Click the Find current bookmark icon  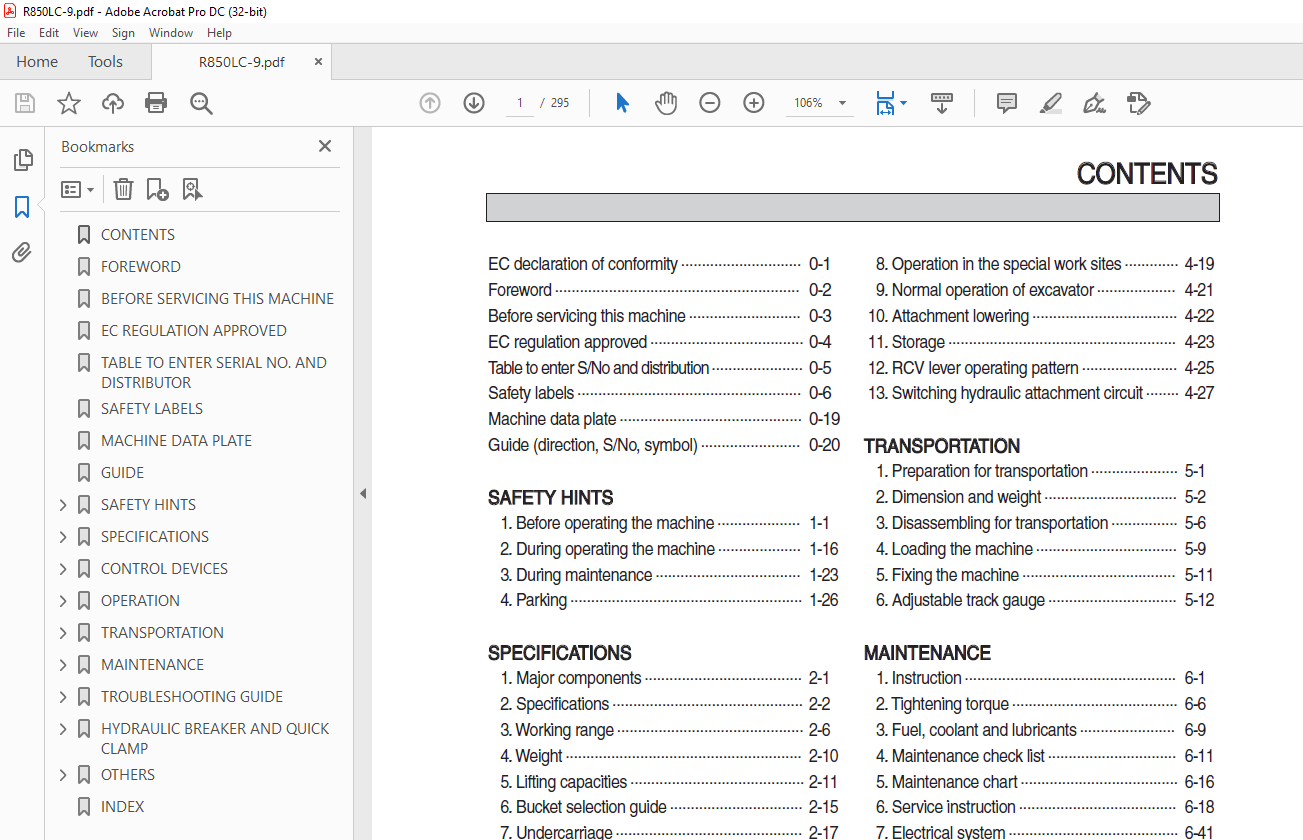192,189
